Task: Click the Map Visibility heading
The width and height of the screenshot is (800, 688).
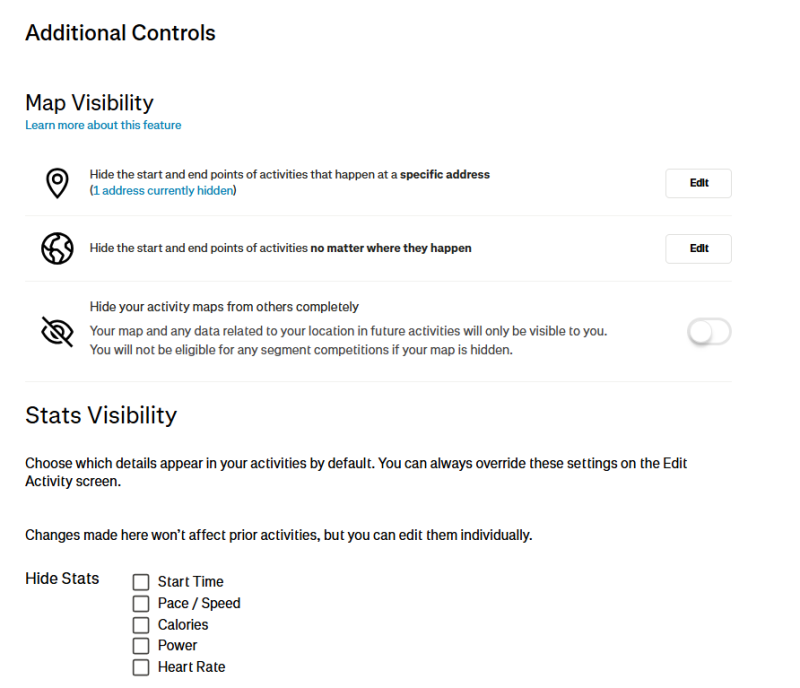Action: click(x=89, y=103)
